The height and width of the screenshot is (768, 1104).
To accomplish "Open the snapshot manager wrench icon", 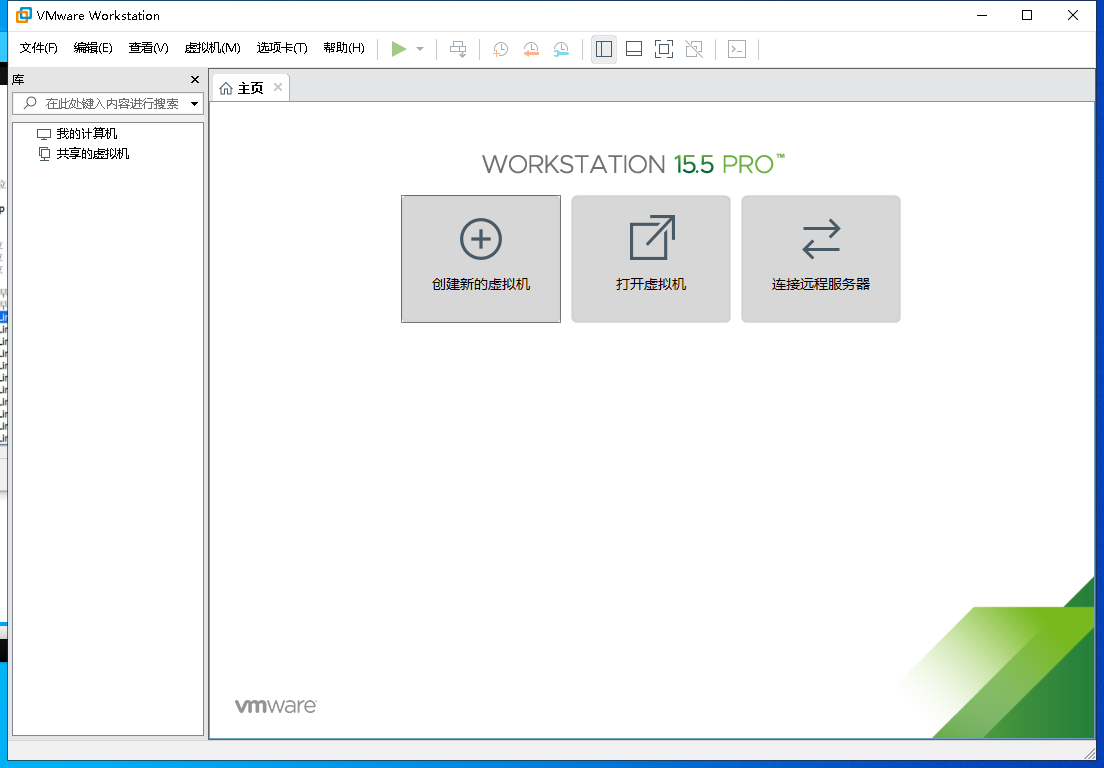I will coord(561,49).
